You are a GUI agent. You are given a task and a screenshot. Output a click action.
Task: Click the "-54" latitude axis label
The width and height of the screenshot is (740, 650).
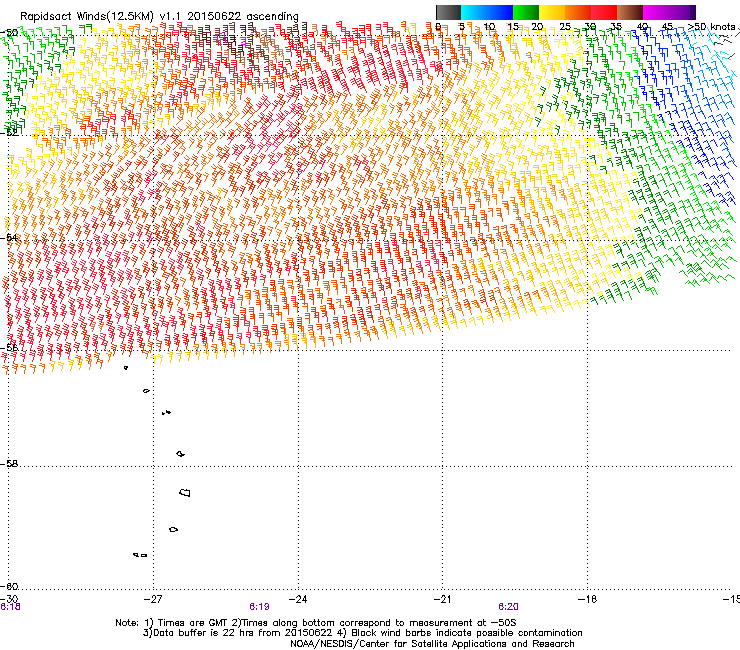tap(9, 237)
